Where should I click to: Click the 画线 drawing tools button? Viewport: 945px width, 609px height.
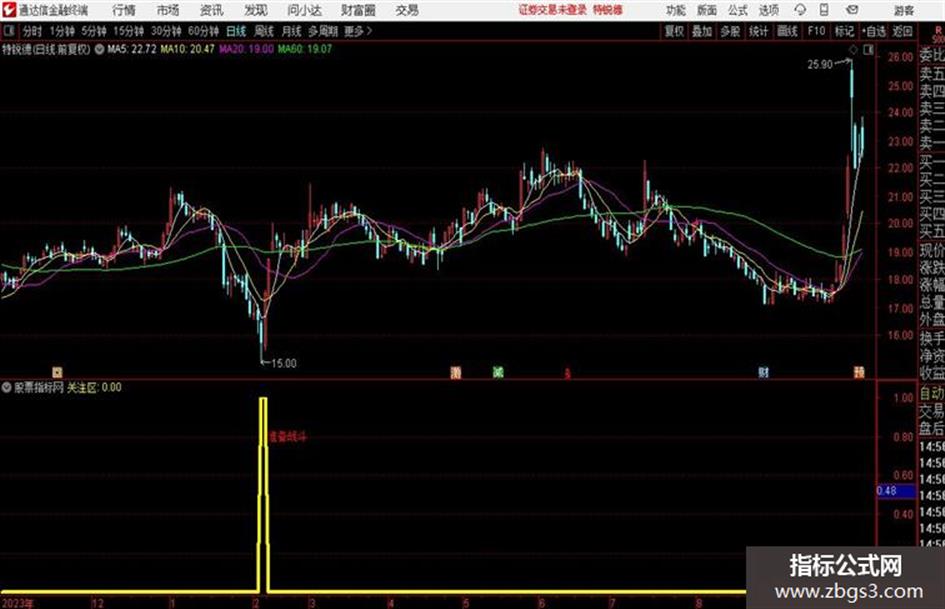point(787,31)
